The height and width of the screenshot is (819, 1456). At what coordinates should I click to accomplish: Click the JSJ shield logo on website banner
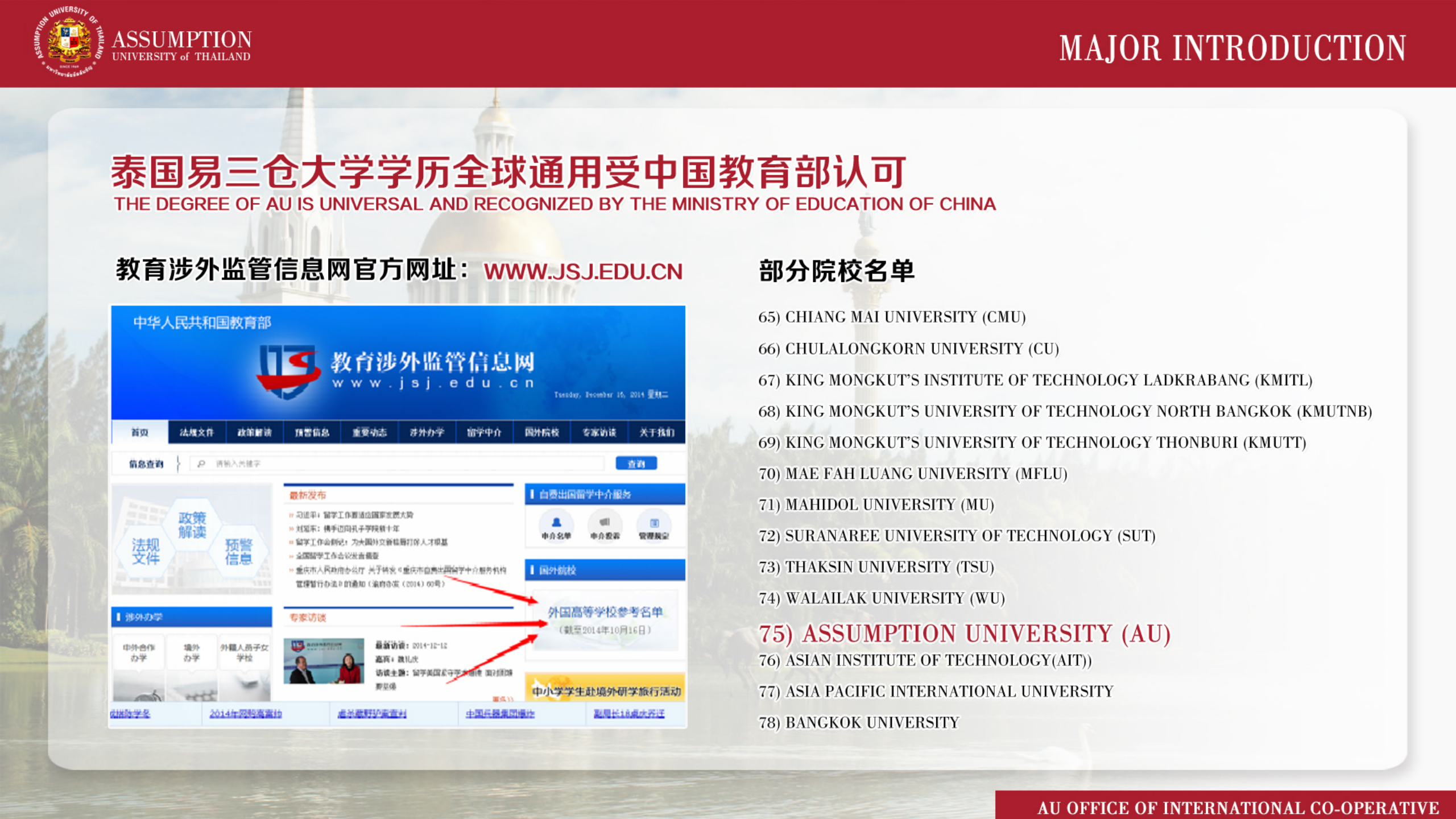pos(288,370)
